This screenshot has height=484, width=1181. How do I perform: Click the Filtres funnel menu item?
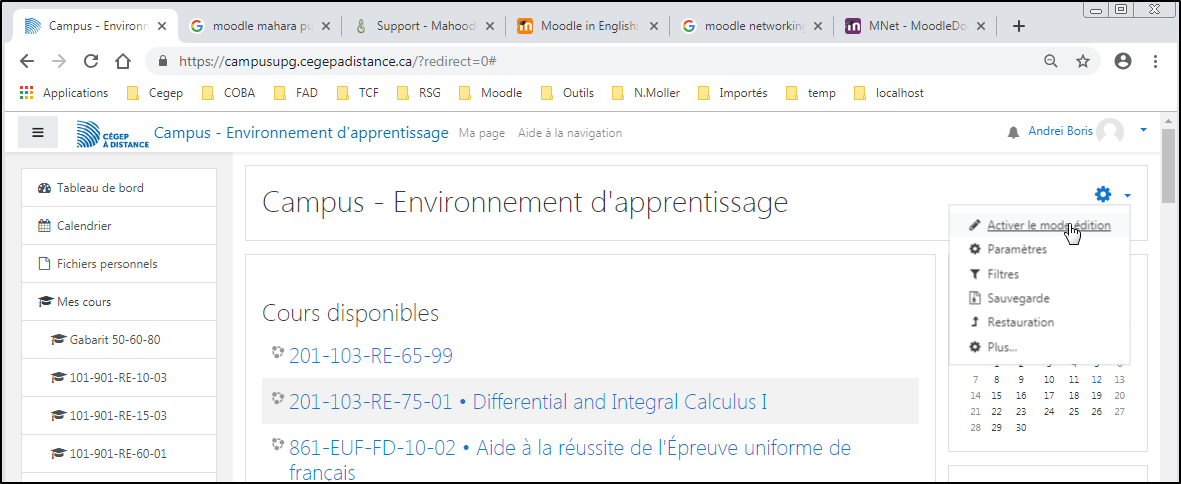click(1002, 274)
